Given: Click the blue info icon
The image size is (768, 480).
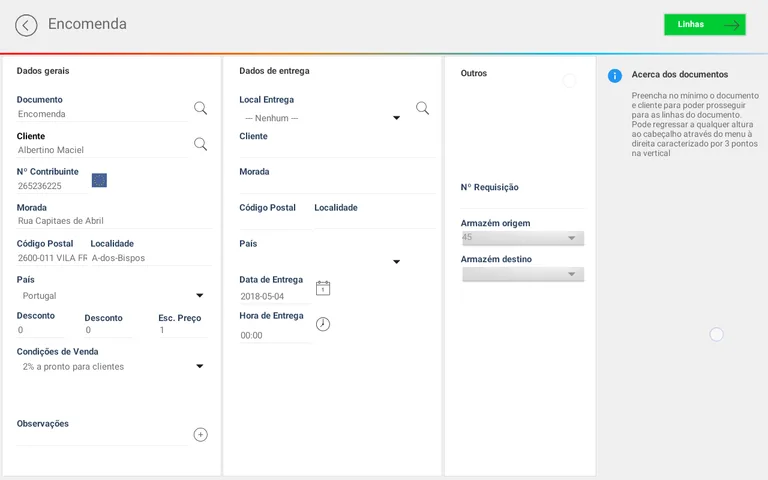Looking at the screenshot, I should [x=615, y=75].
